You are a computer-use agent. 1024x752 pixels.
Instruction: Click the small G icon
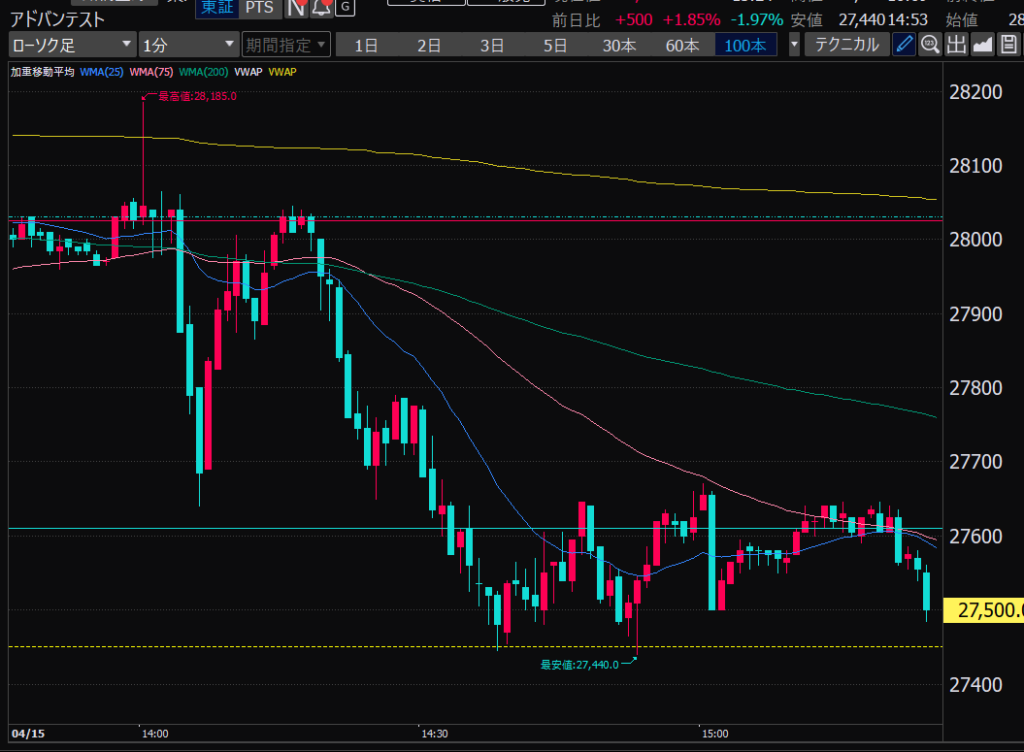click(344, 7)
